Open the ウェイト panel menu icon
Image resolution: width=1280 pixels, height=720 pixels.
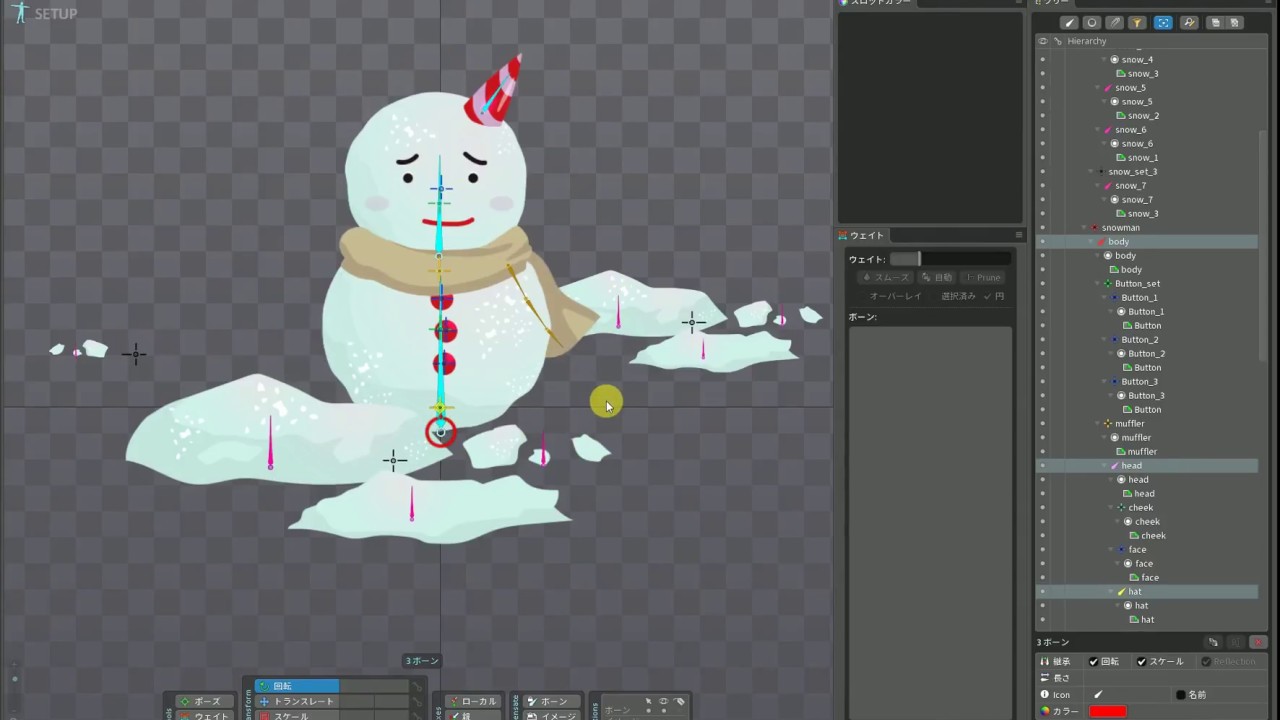tap(1019, 235)
